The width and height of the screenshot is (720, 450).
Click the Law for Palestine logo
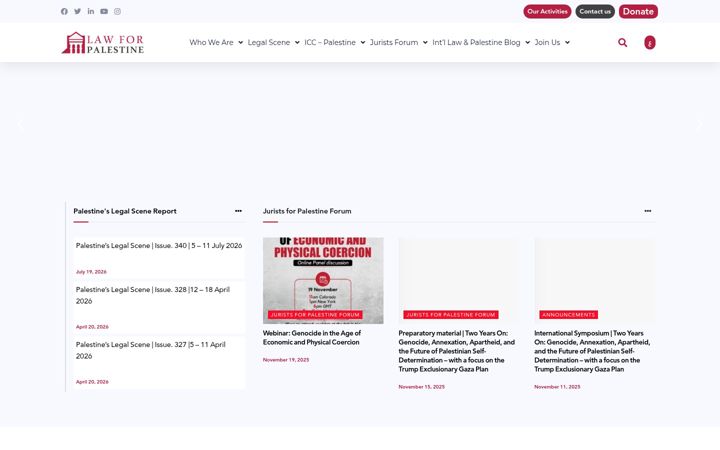(x=103, y=43)
